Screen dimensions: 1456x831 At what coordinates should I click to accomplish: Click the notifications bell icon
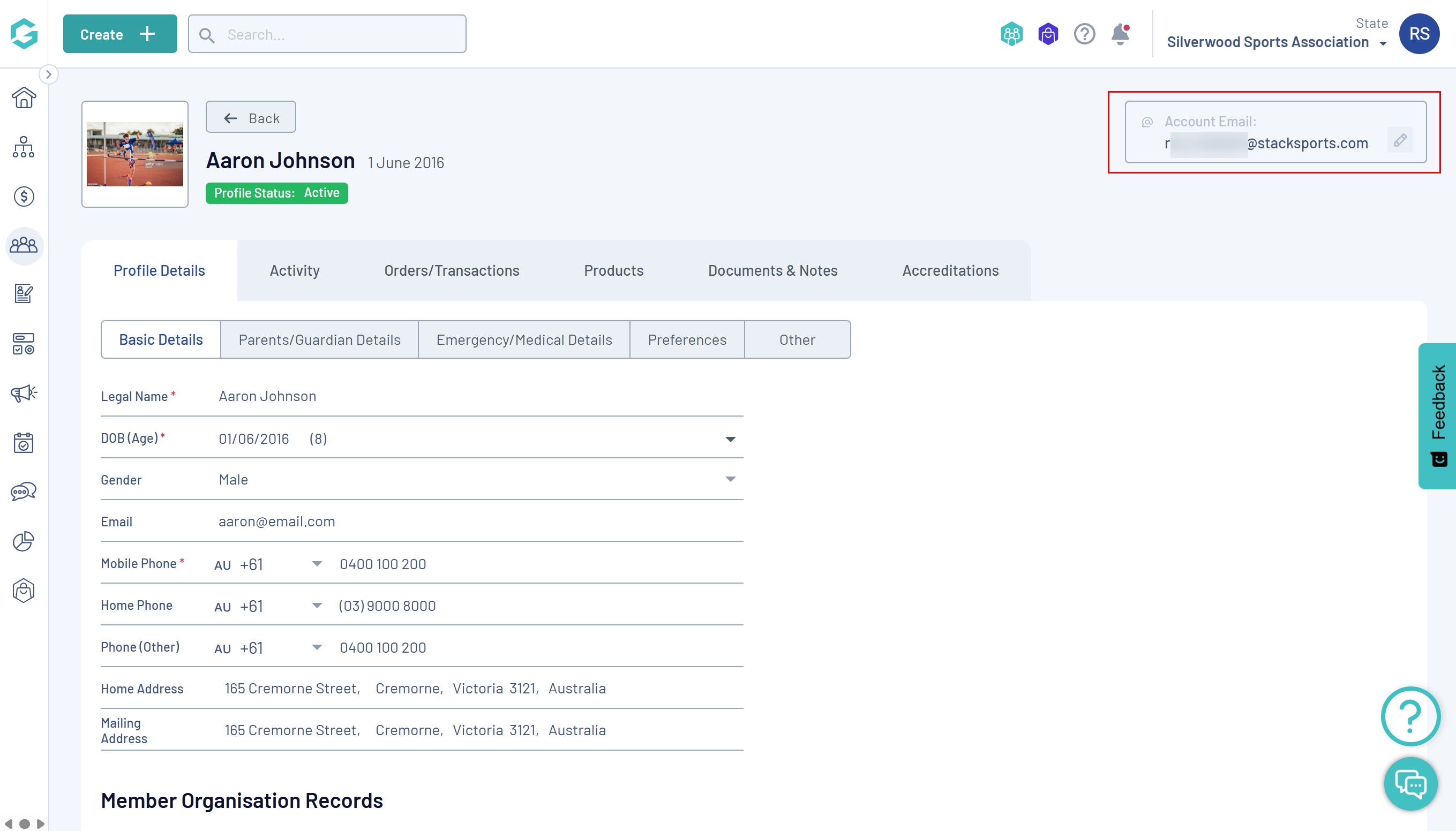(1120, 34)
